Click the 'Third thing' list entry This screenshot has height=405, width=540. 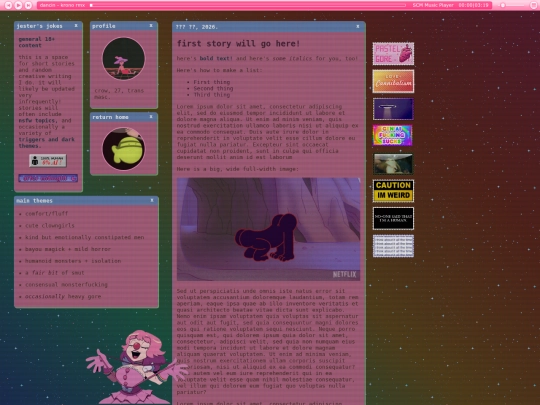pos(211,95)
